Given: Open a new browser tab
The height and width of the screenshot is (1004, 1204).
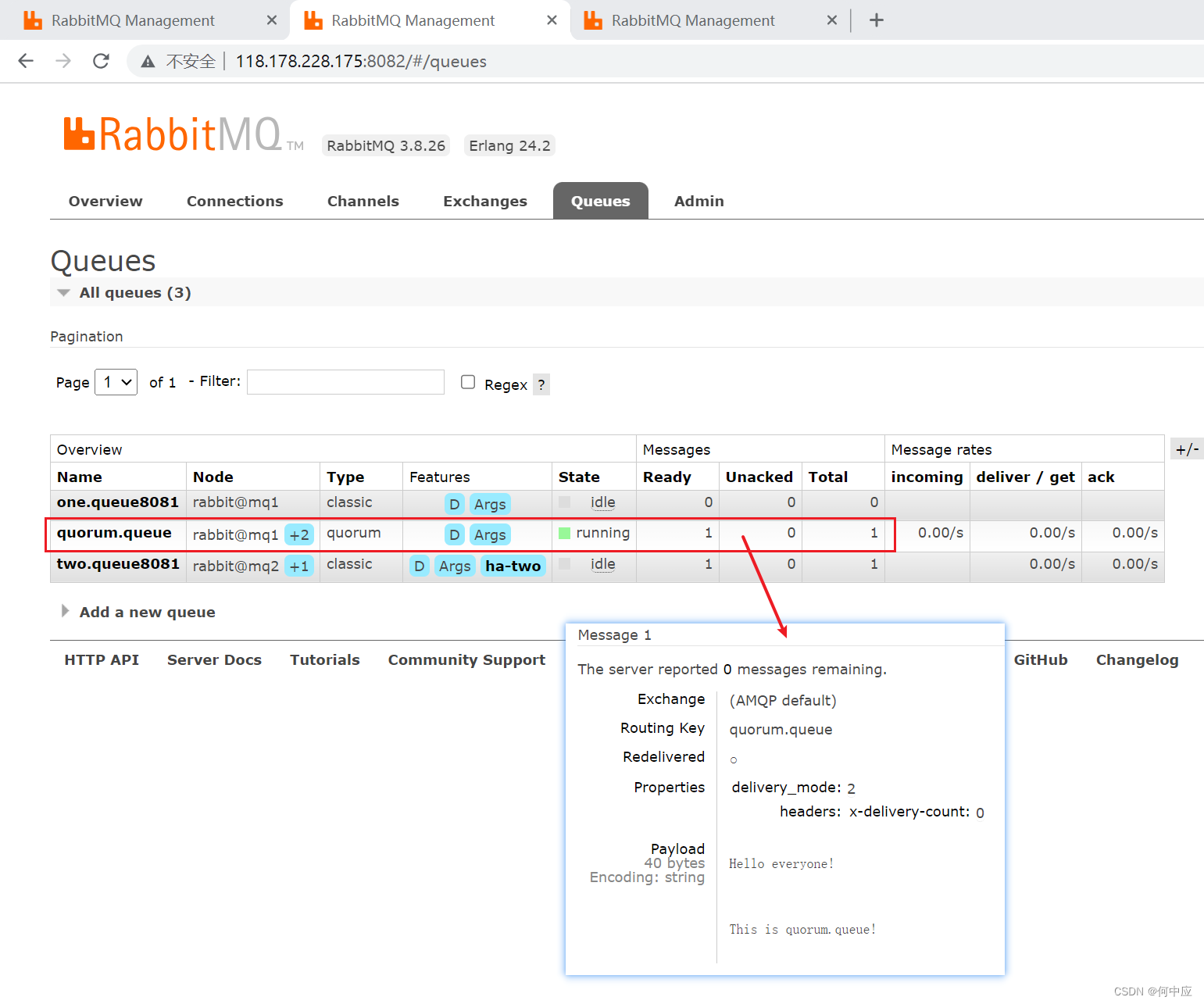Looking at the screenshot, I should pyautogui.click(x=877, y=20).
